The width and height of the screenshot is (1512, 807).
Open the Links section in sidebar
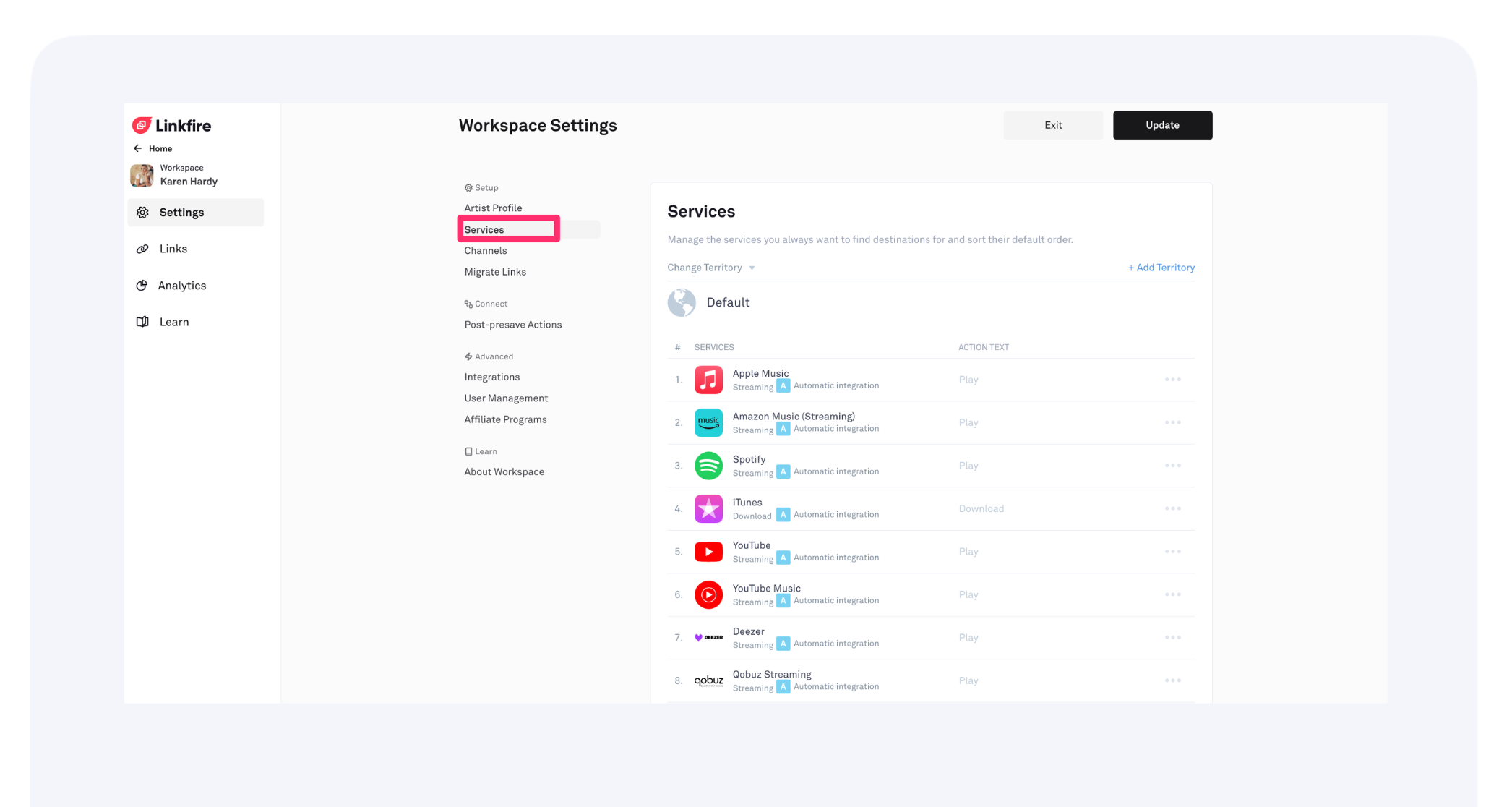[x=173, y=249]
